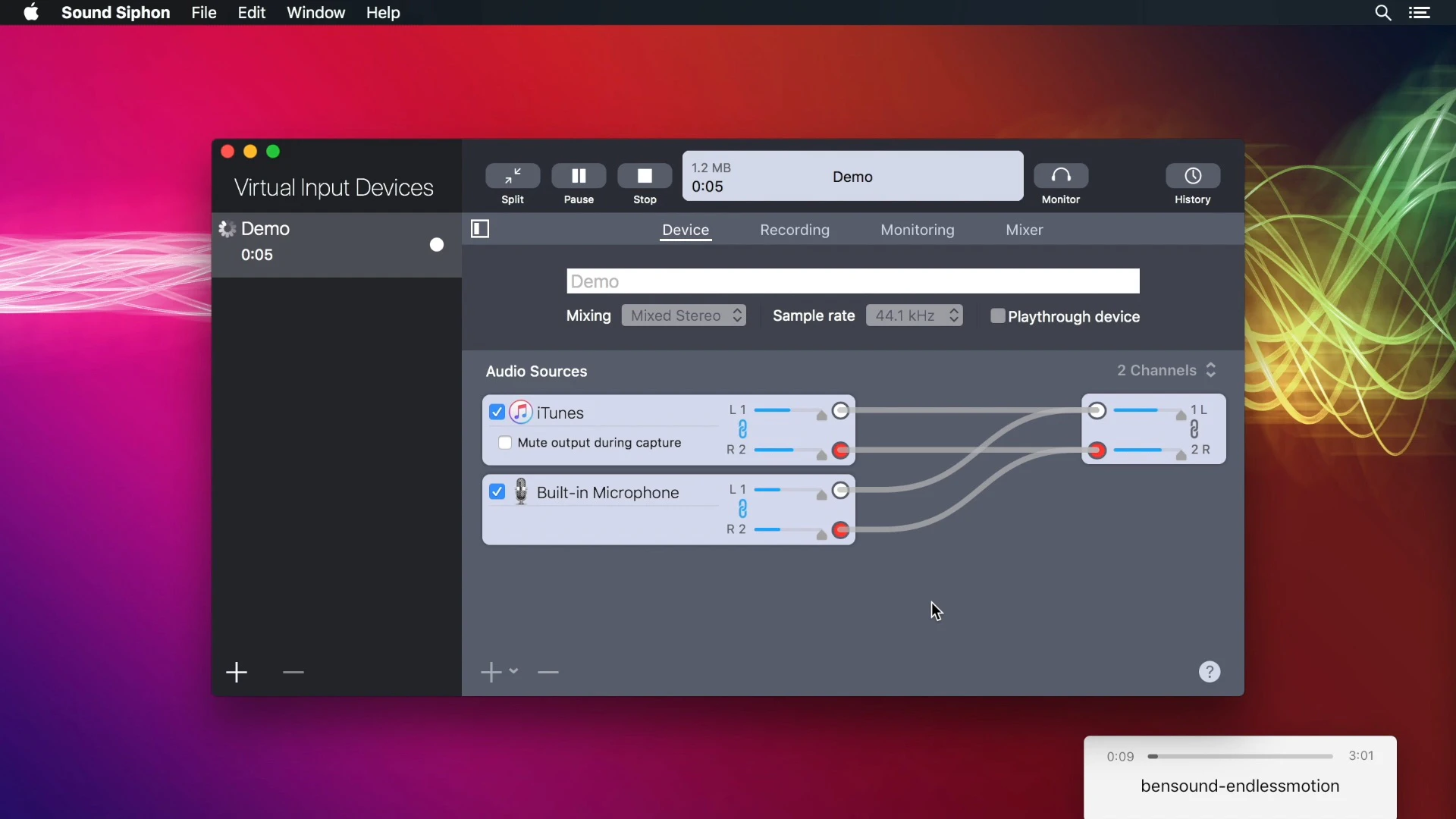Open the Mixing mode dropdown
The width and height of the screenshot is (1456, 819).
pyautogui.click(x=683, y=315)
